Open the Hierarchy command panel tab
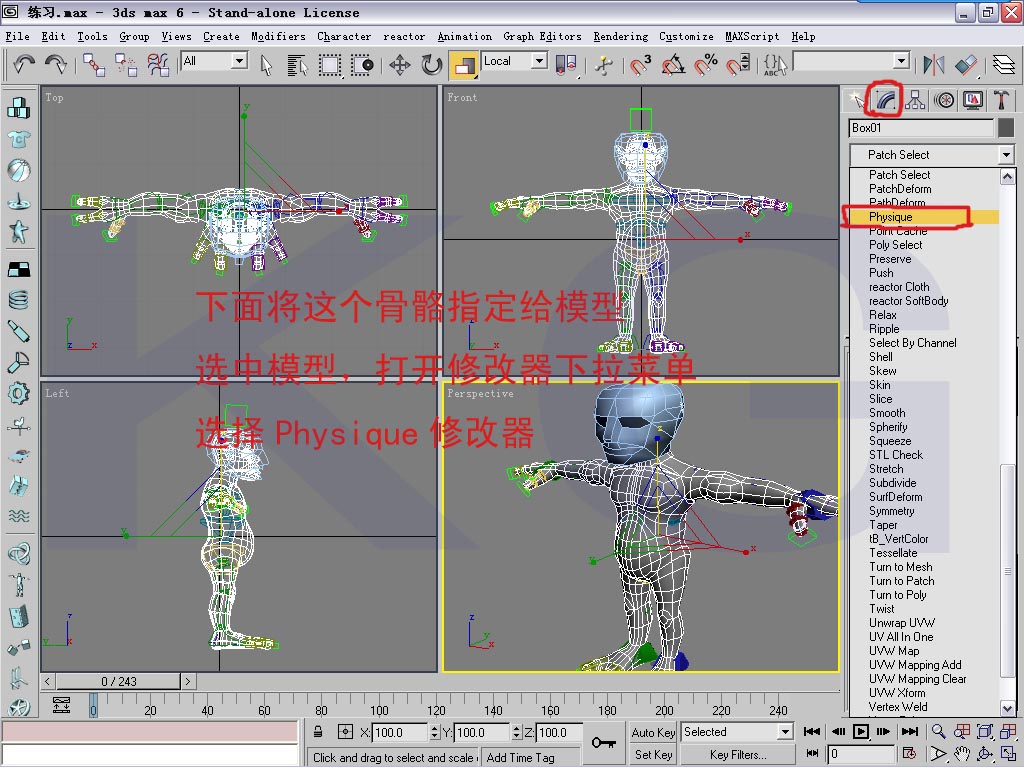The width and height of the screenshot is (1024, 768). (915, 100)
